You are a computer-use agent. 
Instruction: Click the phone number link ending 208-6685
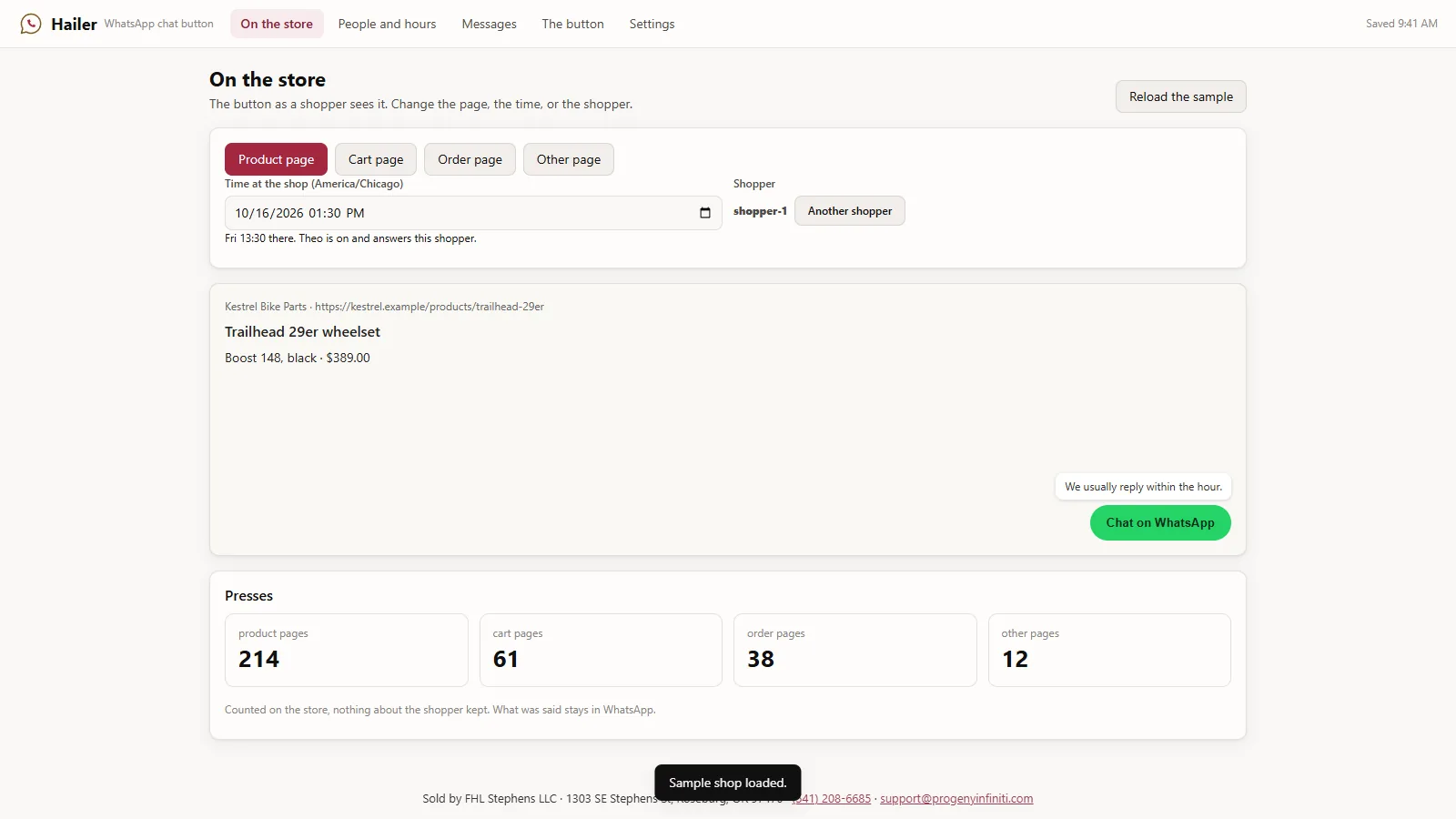point(832,798)
